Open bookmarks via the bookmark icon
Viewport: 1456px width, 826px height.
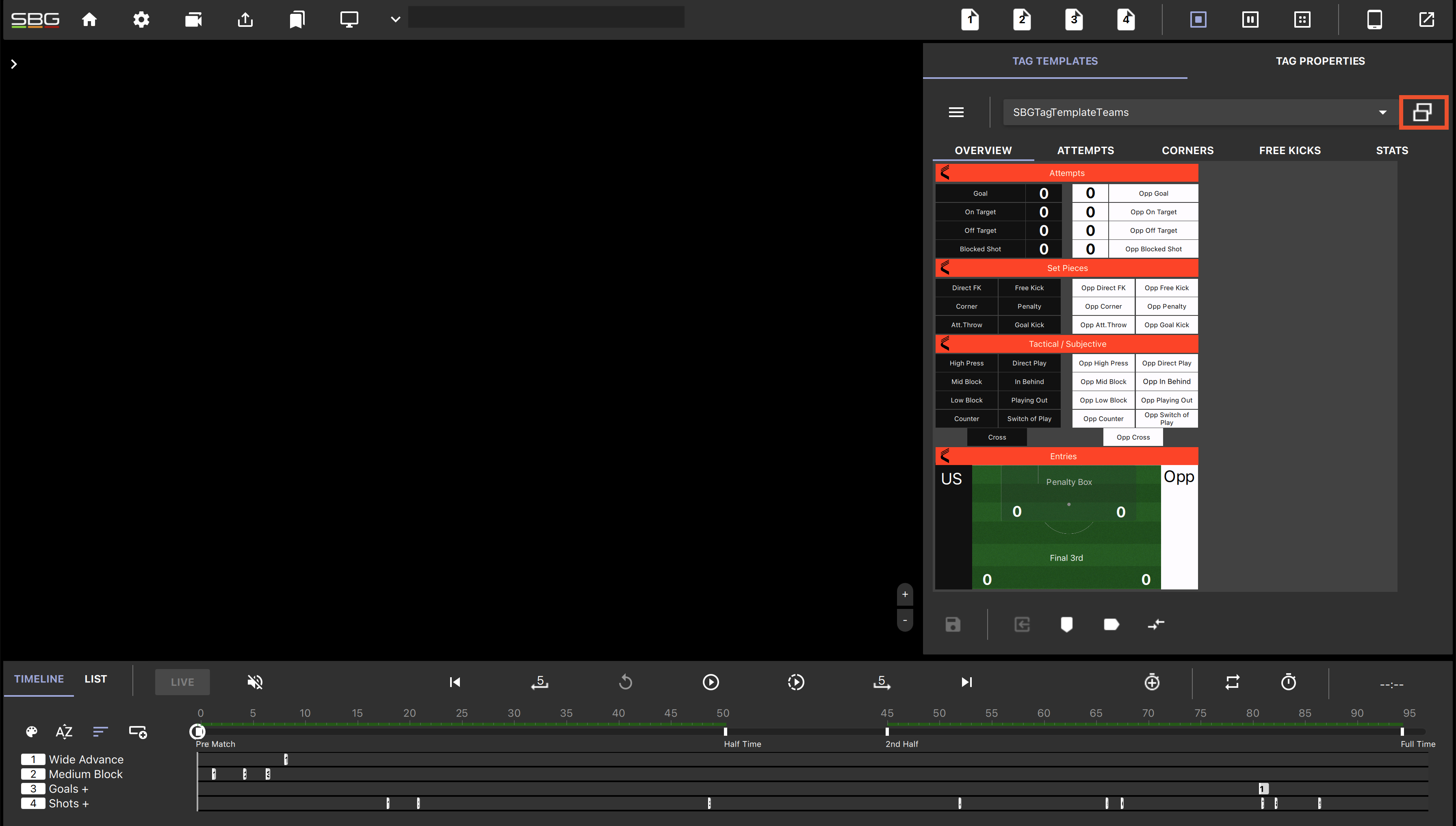pyautogui.click(x=297, y=19)
